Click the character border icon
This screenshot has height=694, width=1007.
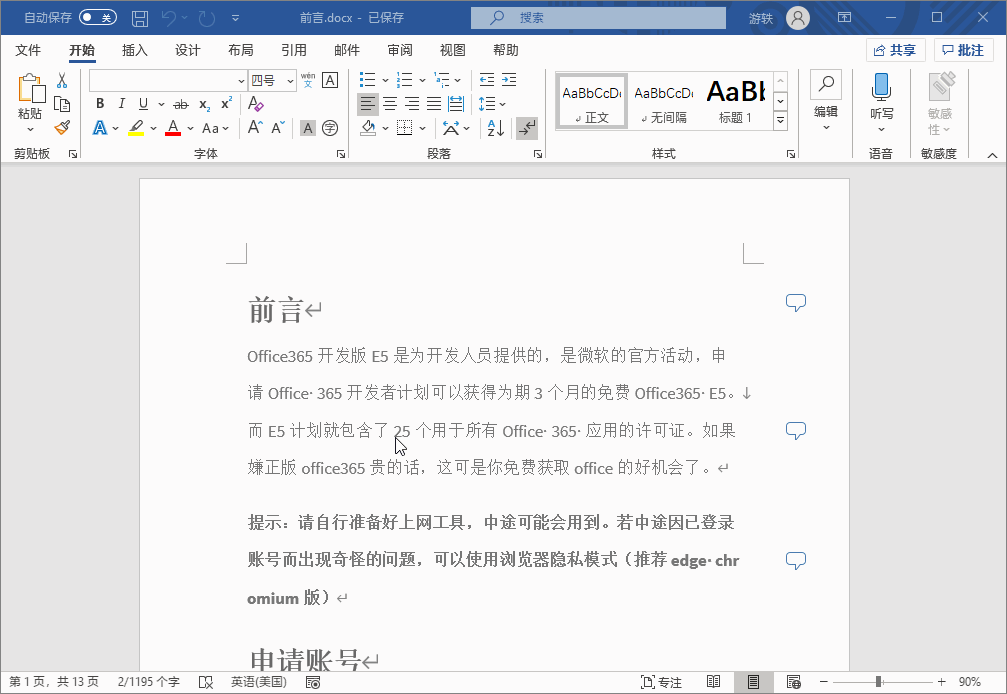330,80
